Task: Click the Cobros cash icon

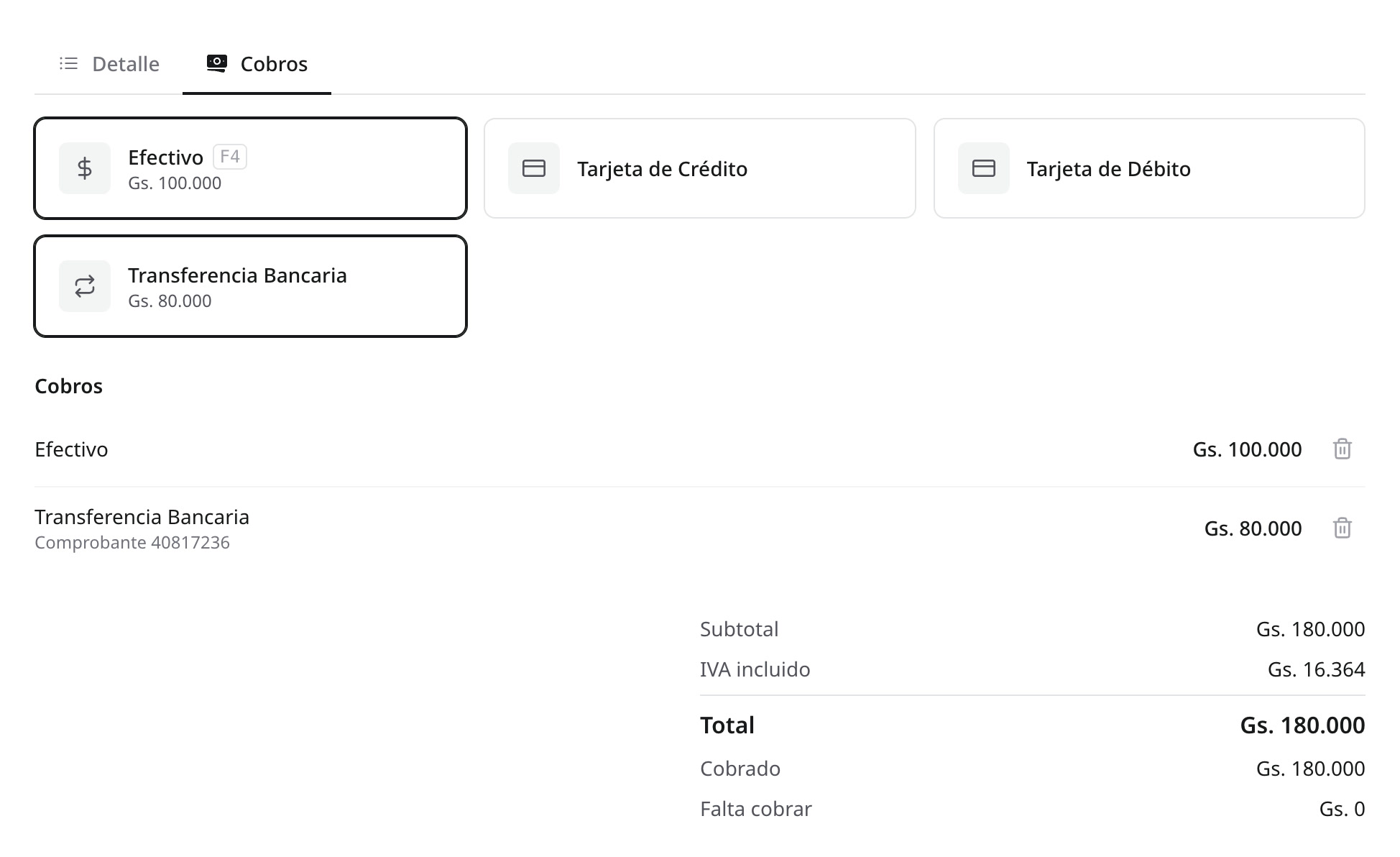Action: [x=216, y=64]
